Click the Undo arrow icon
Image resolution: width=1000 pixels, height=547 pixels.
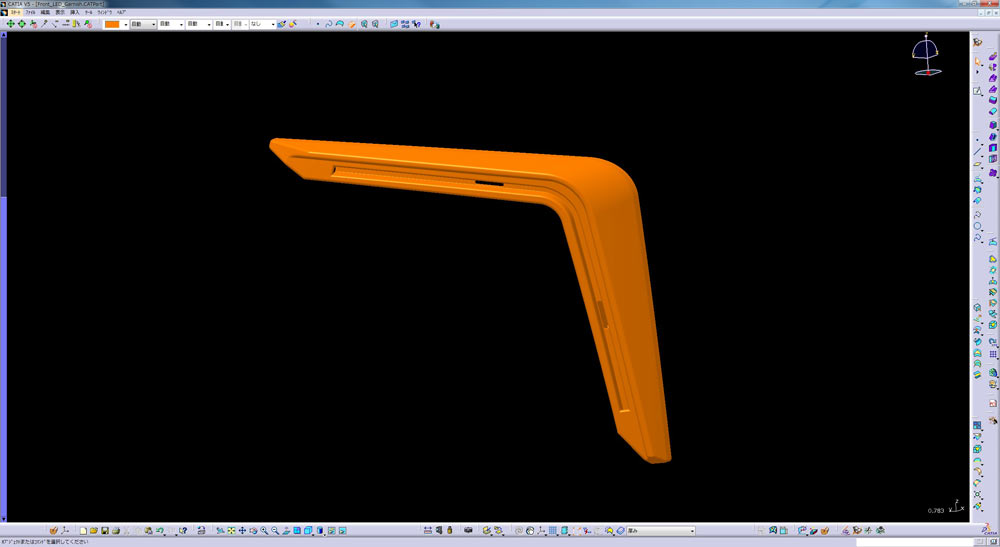pos(160,530)
